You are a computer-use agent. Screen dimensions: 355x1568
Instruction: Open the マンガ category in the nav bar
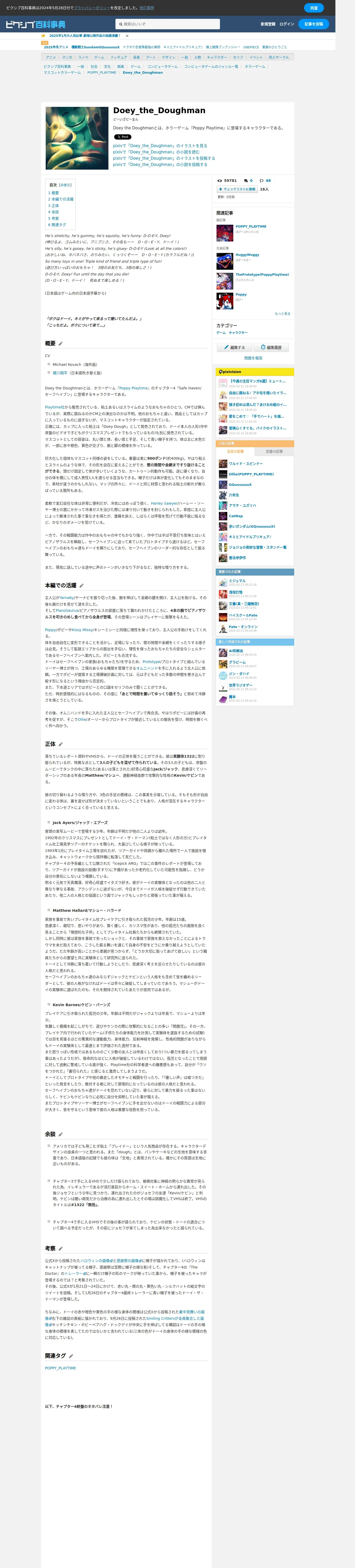point(67,57)
